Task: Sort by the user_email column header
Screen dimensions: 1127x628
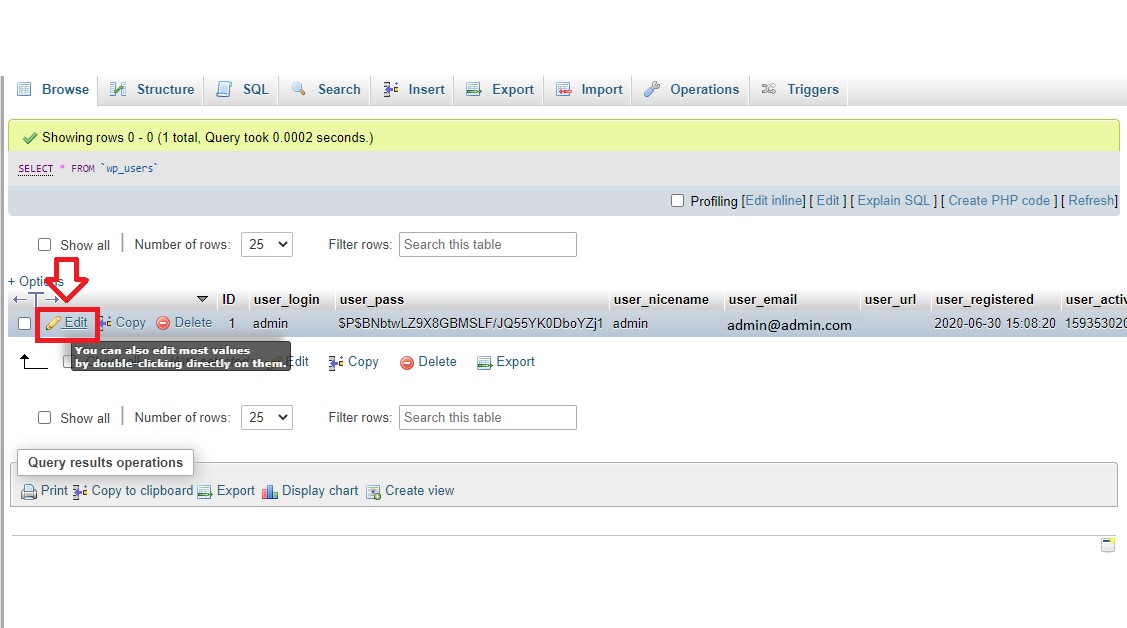Action: (x=763, y=299)
